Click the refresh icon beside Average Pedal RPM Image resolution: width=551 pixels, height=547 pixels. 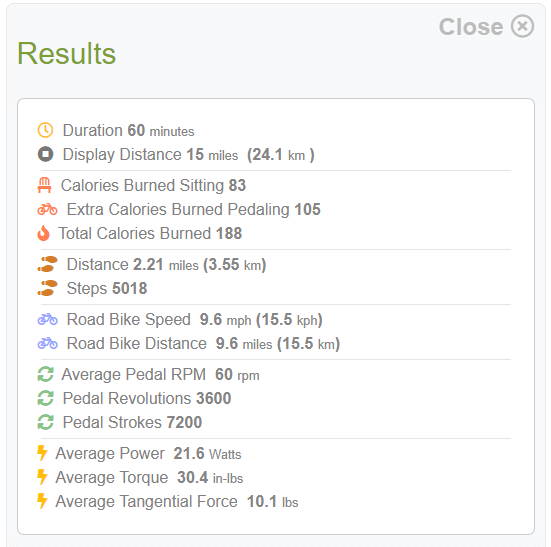coord(46,374)
